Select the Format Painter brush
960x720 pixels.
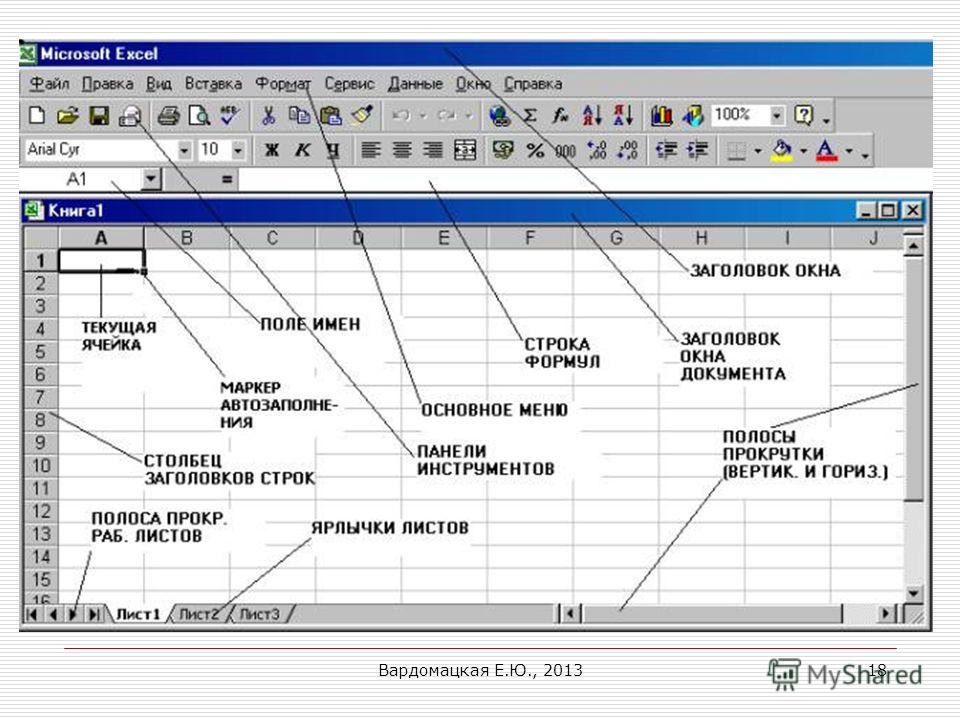tap(362, 115)
